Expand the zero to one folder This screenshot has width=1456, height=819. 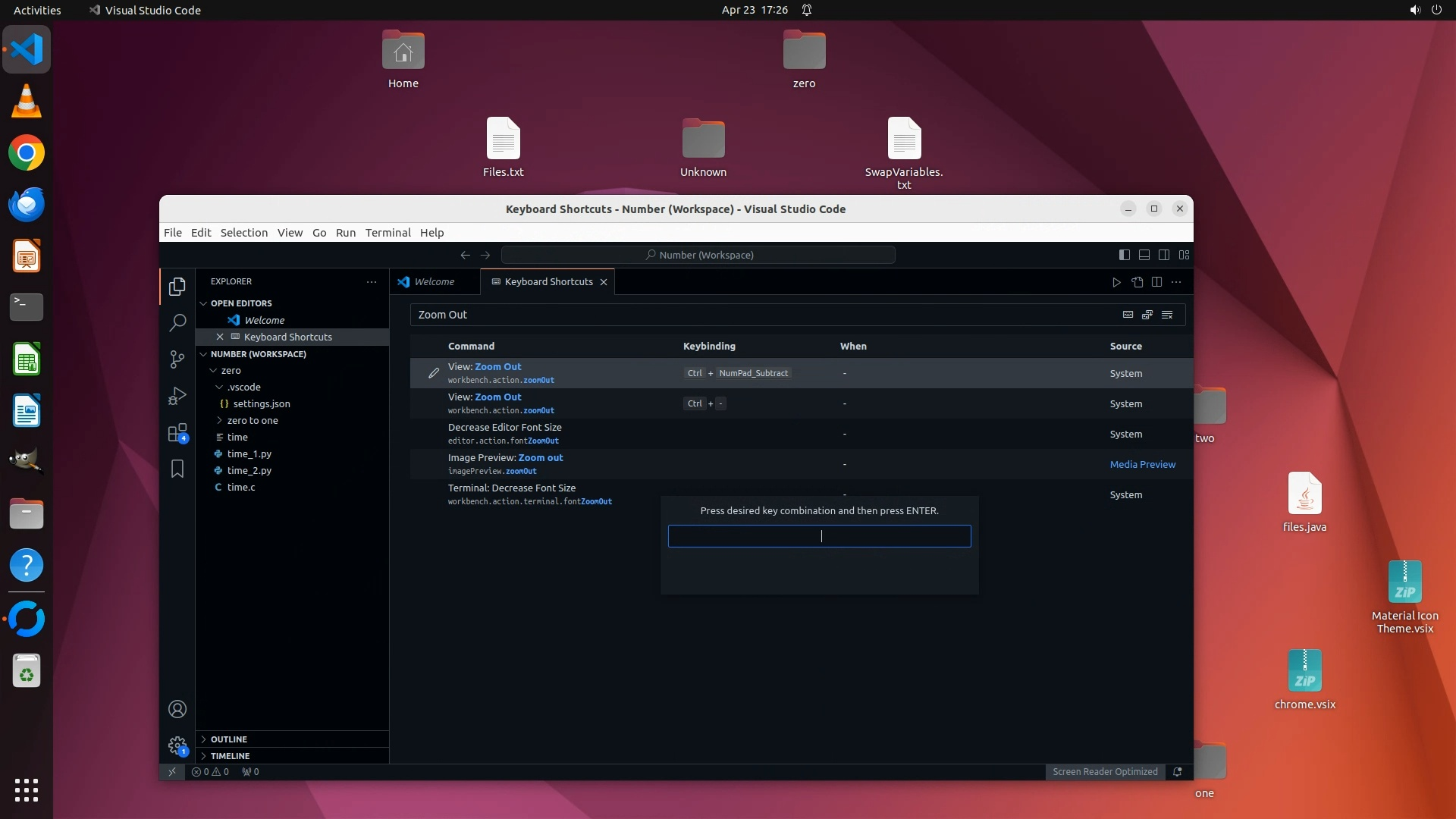pos(252,420)
